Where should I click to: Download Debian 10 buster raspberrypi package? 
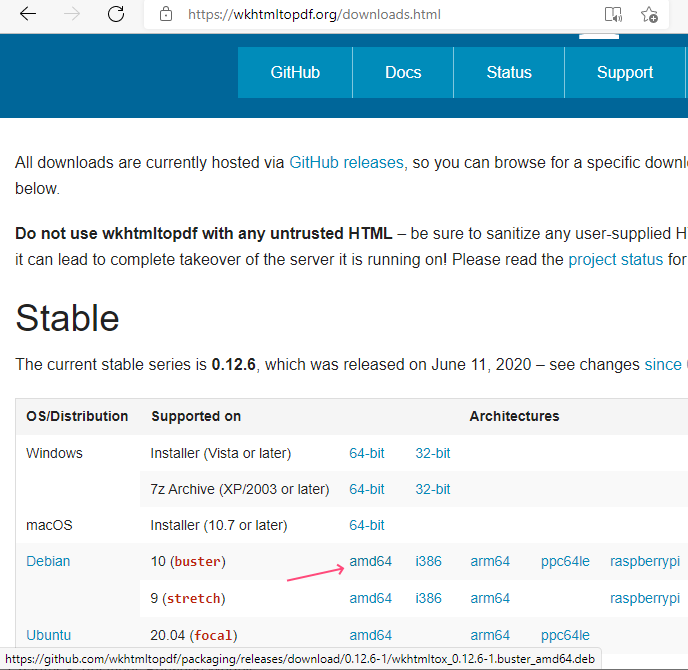coord(645,561)
